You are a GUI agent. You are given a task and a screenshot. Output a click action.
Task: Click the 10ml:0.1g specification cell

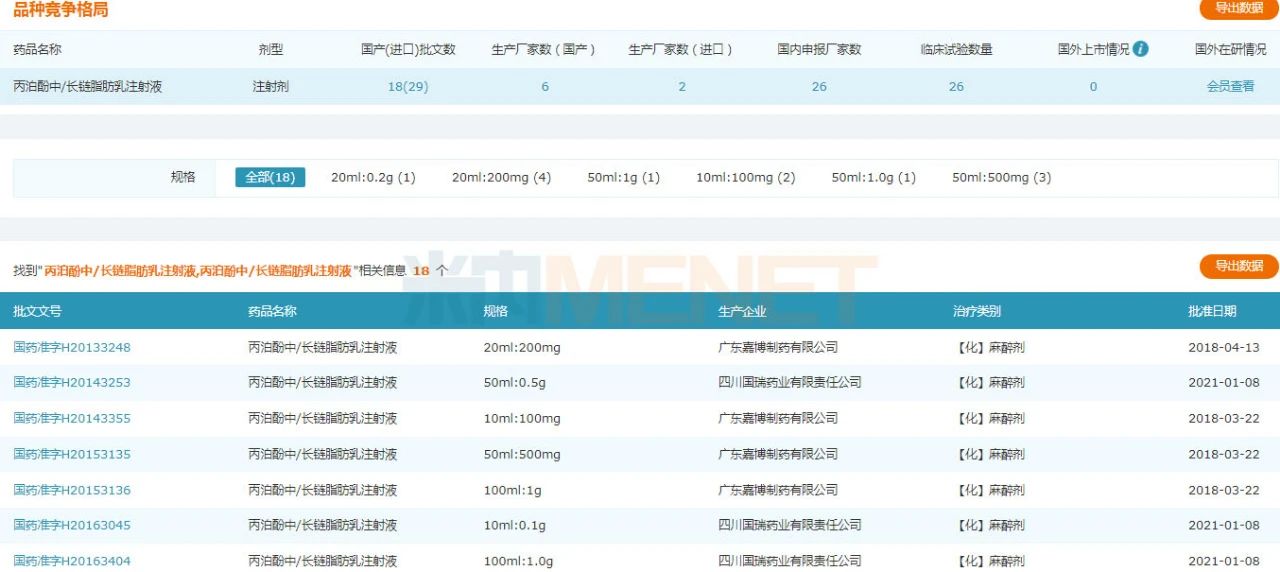click(x=515, y=526)
